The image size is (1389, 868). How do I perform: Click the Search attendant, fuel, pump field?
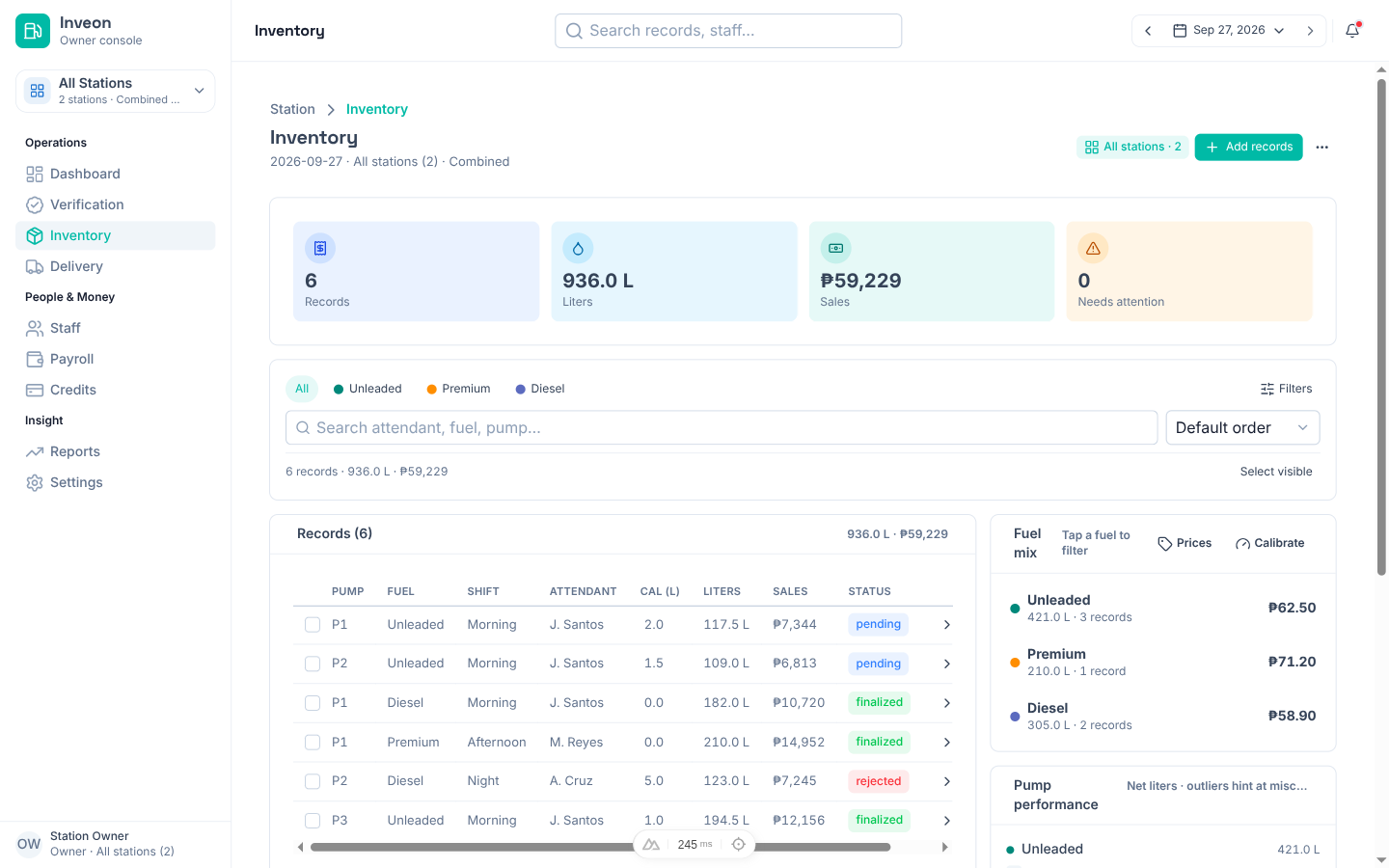(x=722, y=427)
